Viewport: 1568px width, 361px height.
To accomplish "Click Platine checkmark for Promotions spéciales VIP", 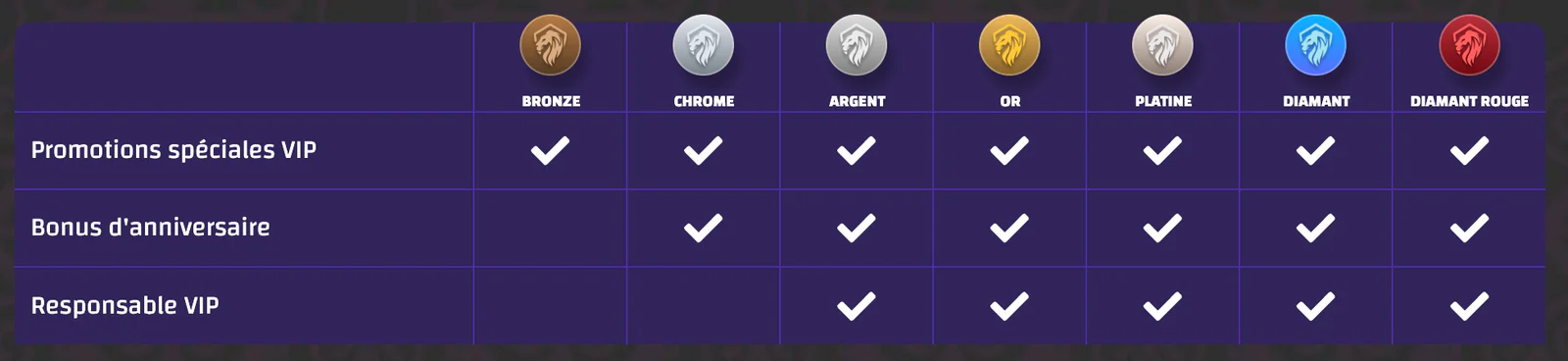I will tap(1162, 150).
